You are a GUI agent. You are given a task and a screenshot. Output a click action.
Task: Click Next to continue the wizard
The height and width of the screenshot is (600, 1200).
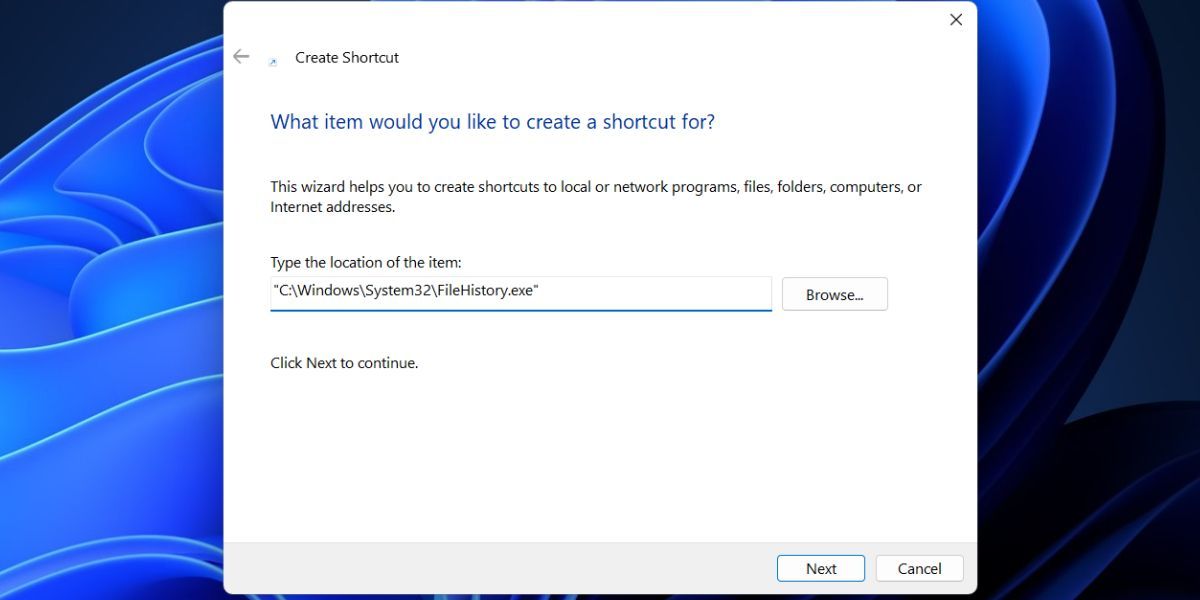click(x=821, y=568)
